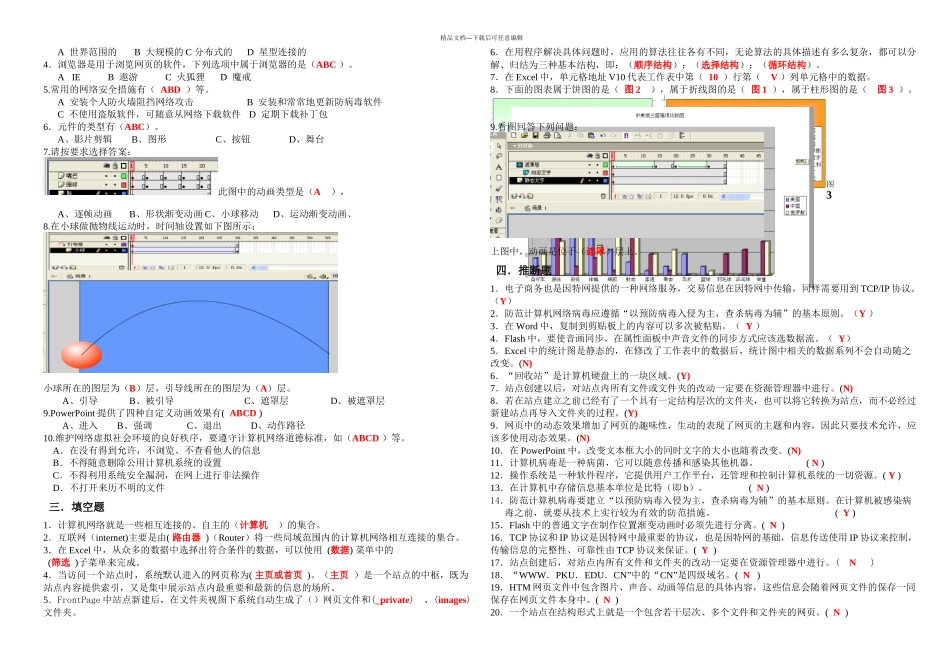Select Lasso tool in question 9 tool panel
950x672 pixels.
pyautogui.click(x=499, y=156)
